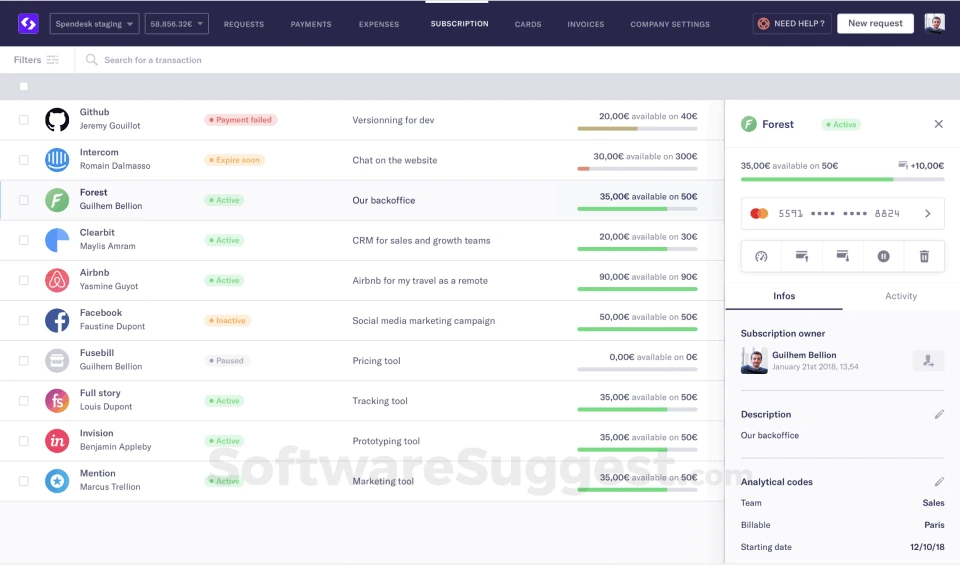Viewport: 960px width, 565px height.
Task: Click the Full story logo icon
Action: [57, 401]
